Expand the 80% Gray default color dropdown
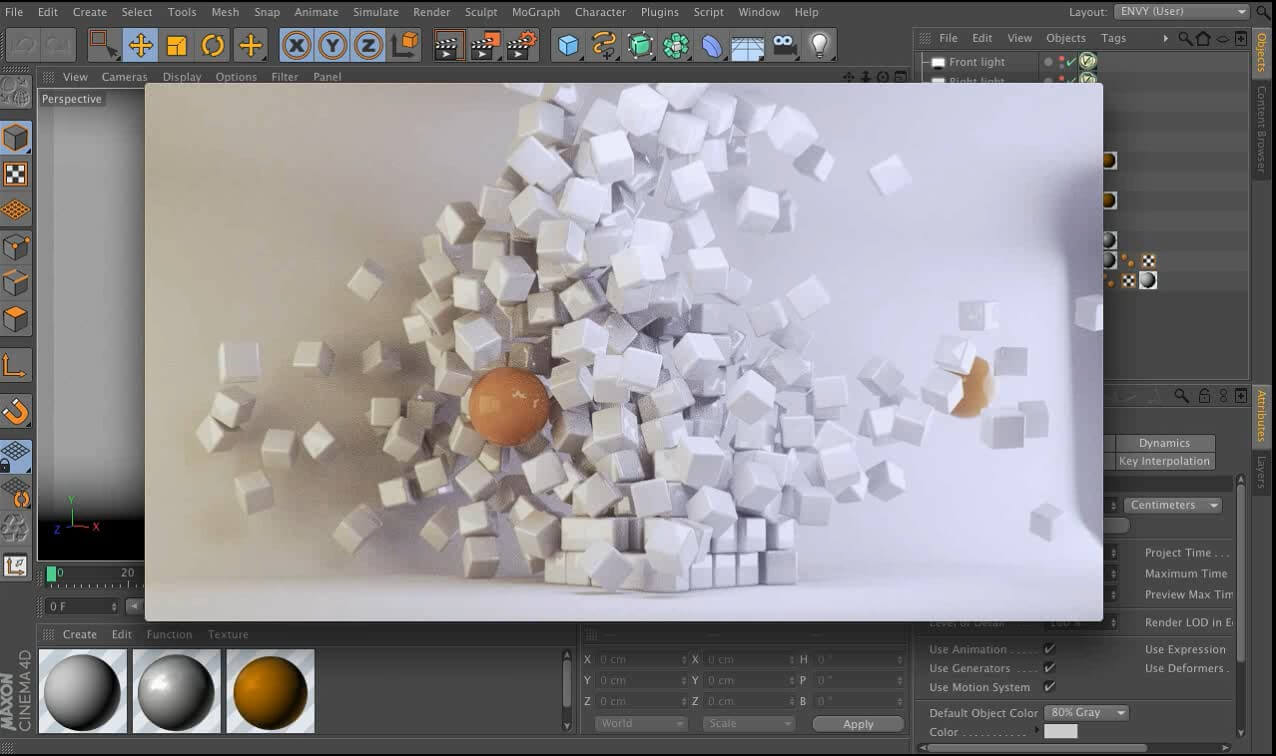This screenshot has width=1276, height=756. click(1086, 713)
